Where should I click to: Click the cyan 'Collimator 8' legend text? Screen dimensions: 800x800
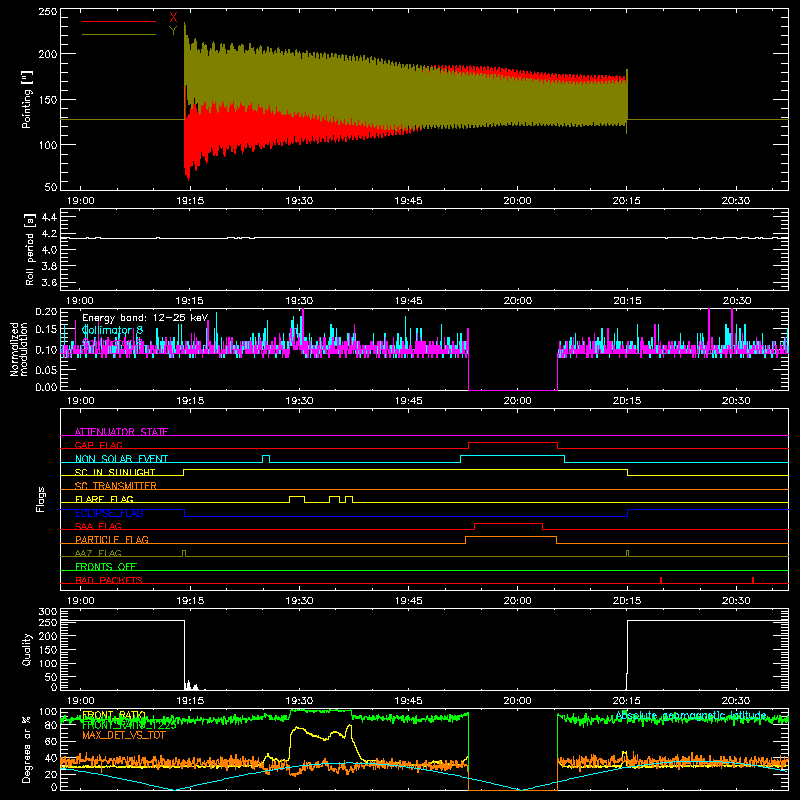112,330
